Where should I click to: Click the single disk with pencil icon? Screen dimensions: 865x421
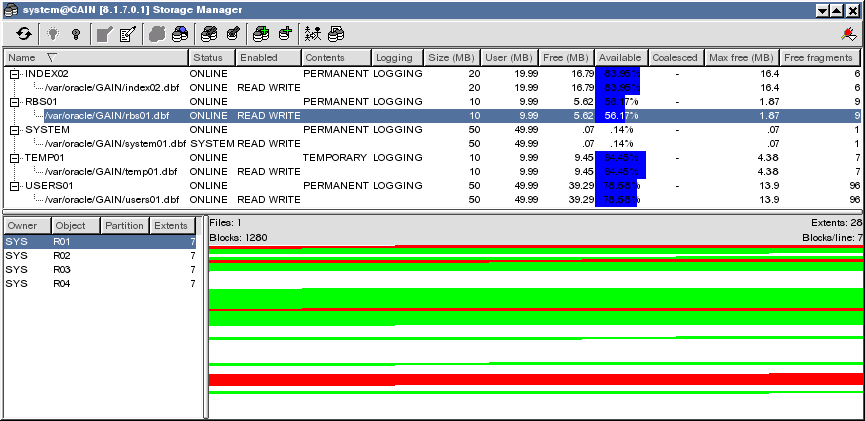point(233,34)
